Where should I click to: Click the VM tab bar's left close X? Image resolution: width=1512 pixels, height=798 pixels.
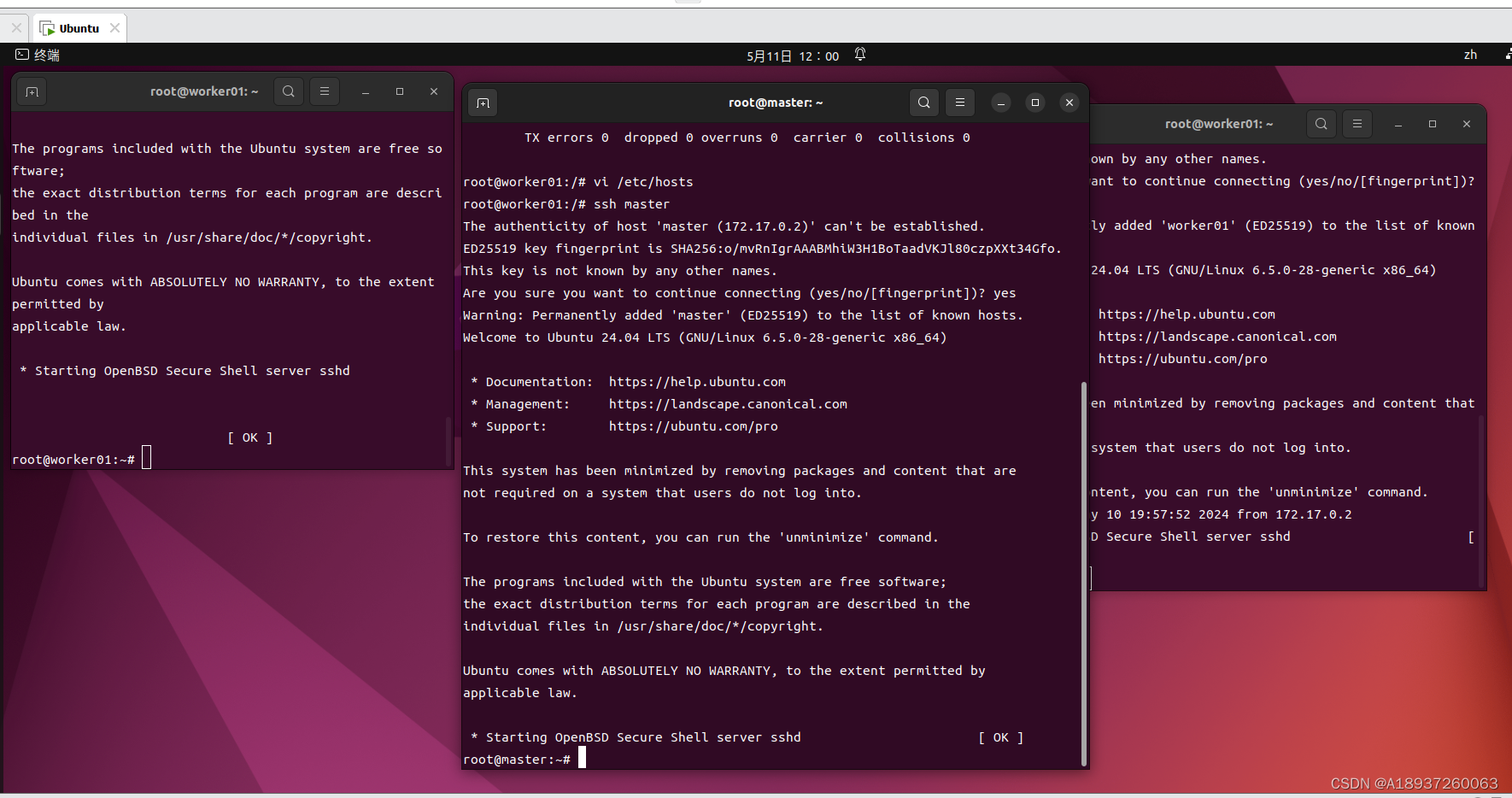(x=16, y=28)
